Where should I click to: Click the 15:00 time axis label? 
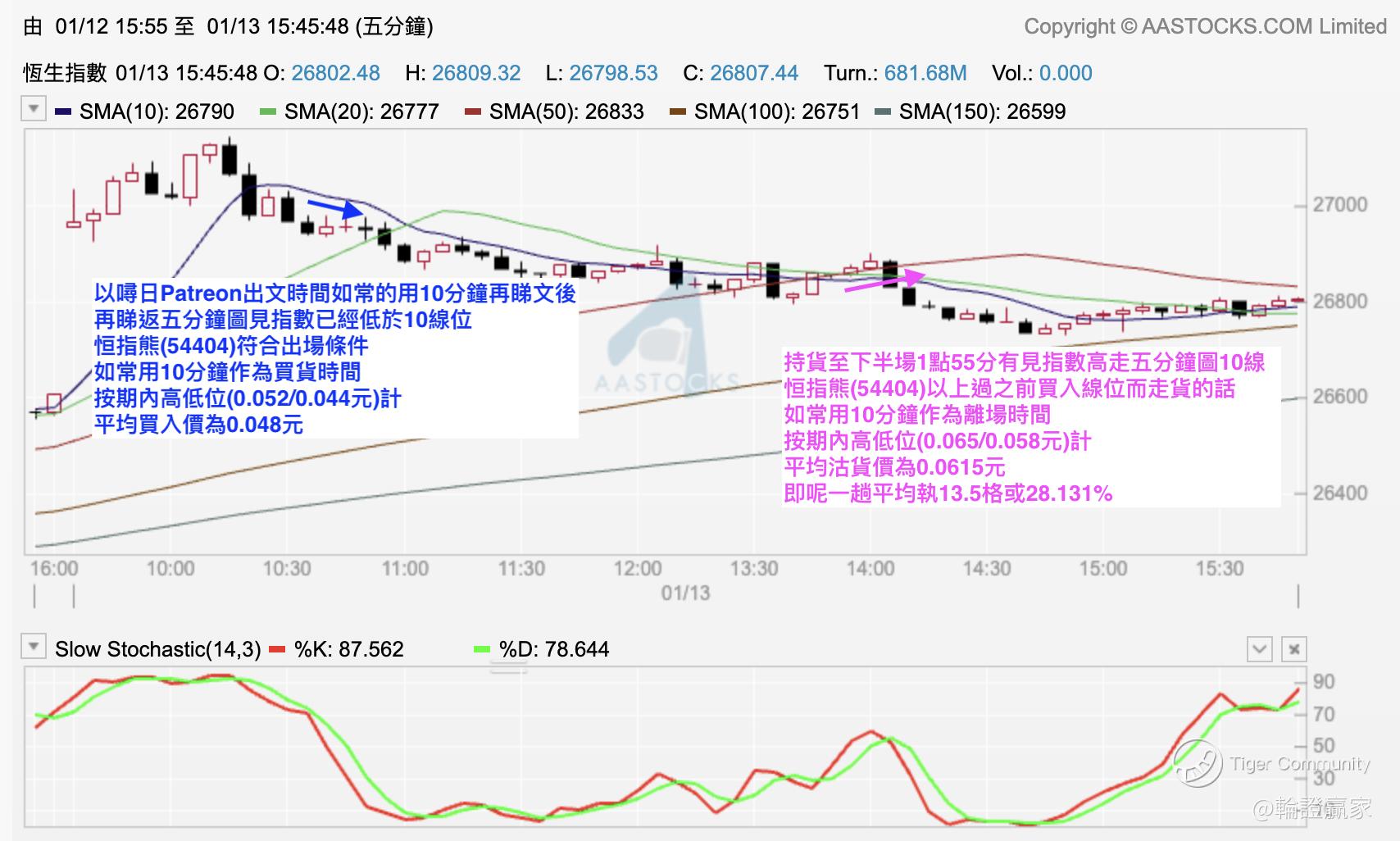[1103, 568]
